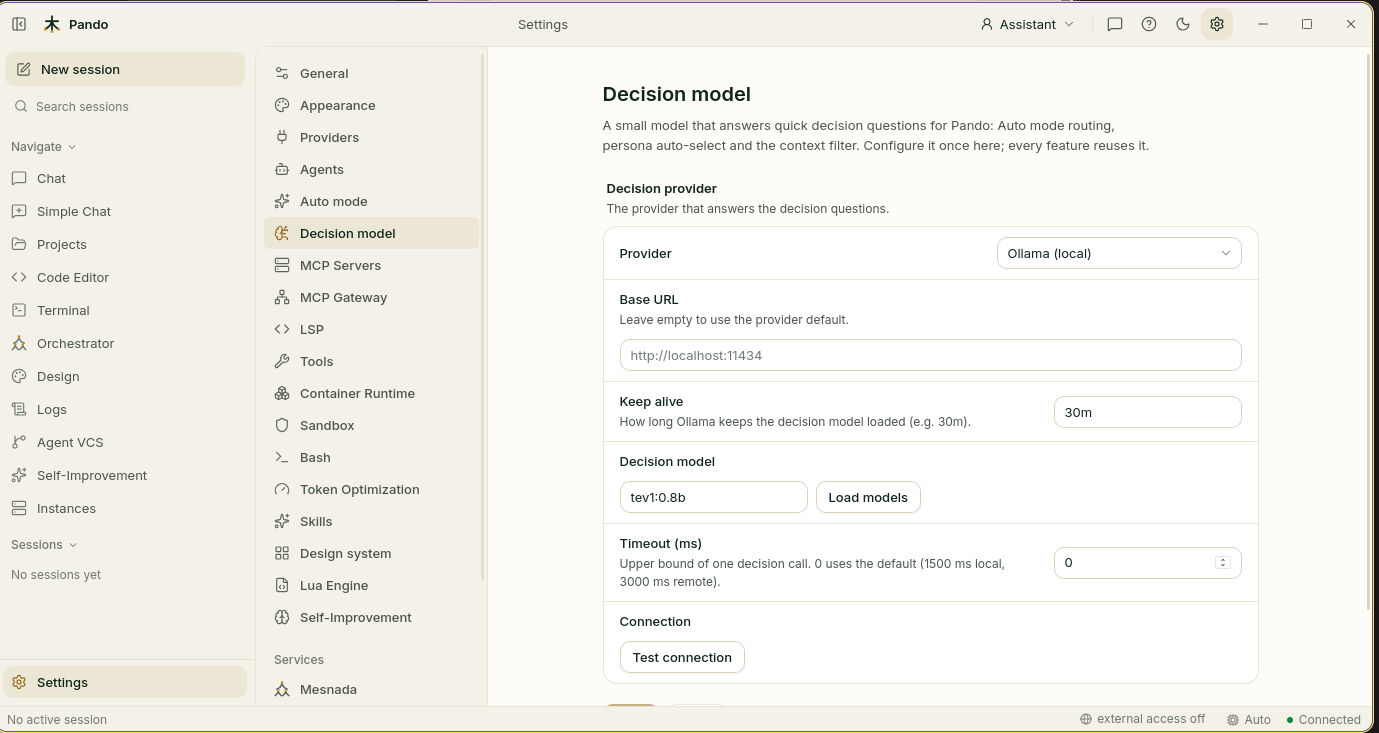
Task: Open the Assistant persona dropdown
Action: (1027, 24)
